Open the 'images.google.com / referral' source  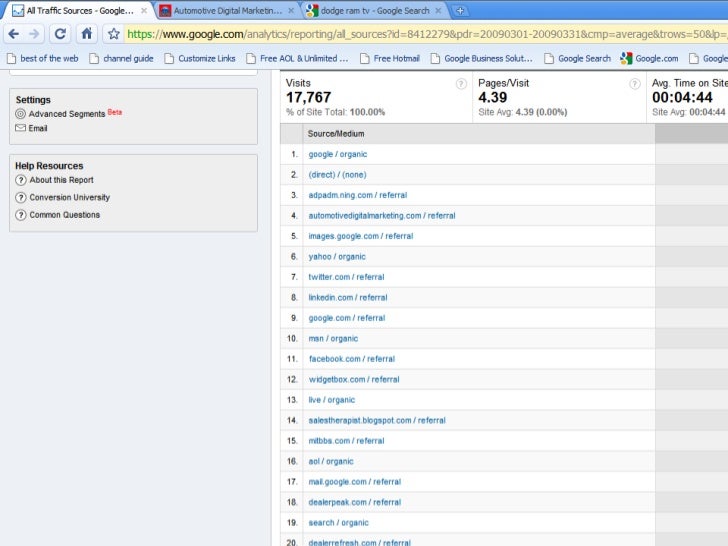361,236
